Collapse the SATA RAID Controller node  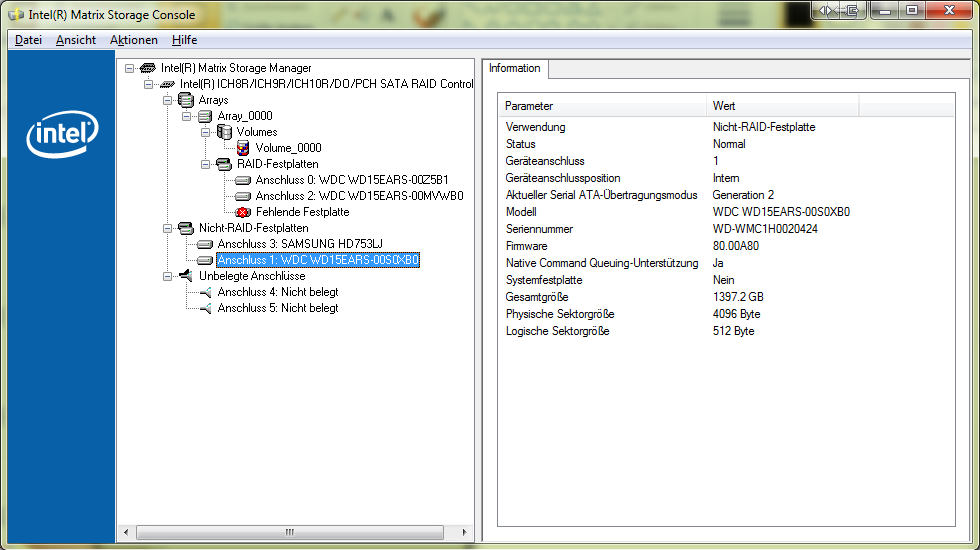(x=148, y=84)
